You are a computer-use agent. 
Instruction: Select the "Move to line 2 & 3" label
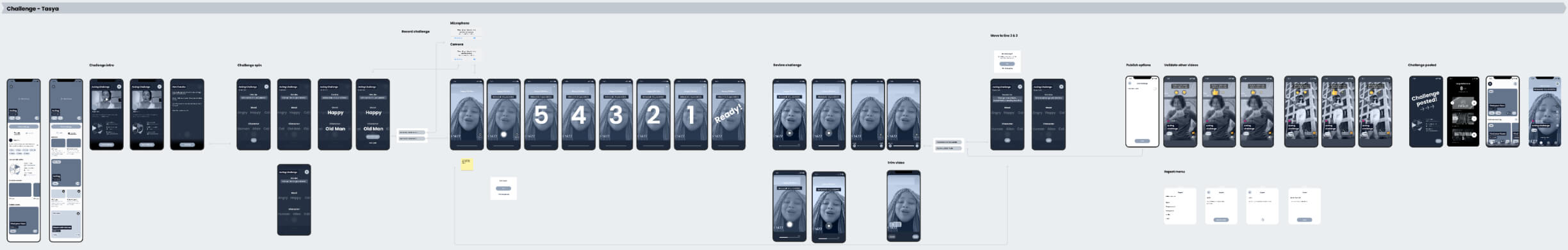(1004, 36)
